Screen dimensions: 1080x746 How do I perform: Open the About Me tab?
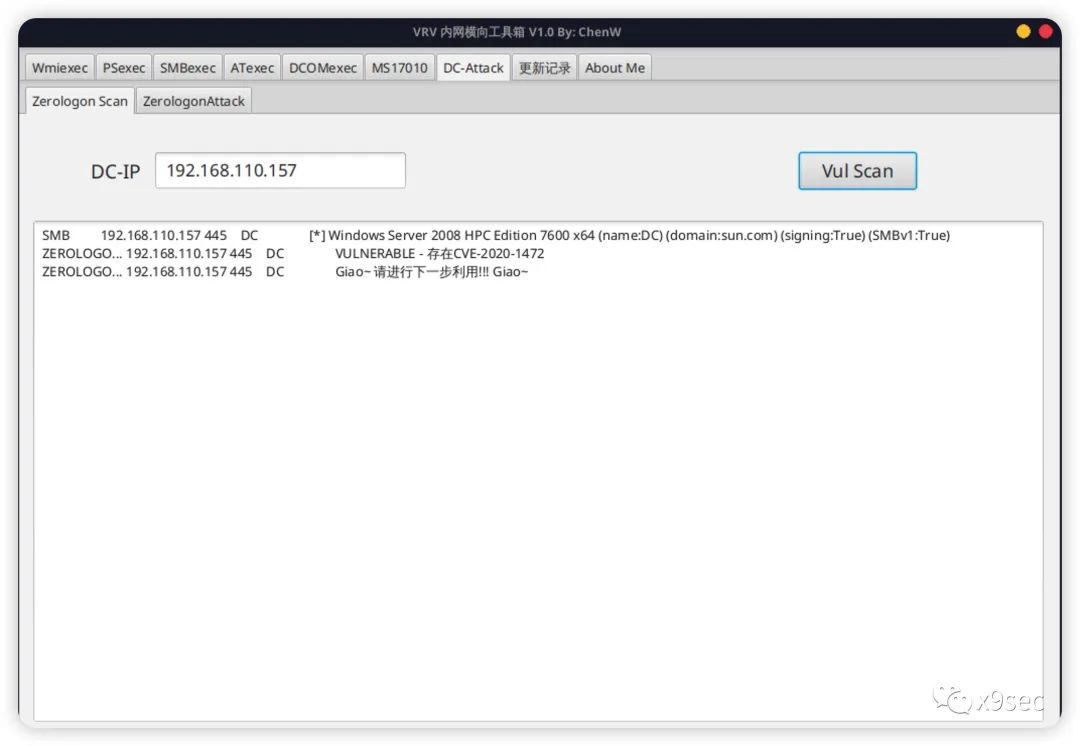pos(614,67)
